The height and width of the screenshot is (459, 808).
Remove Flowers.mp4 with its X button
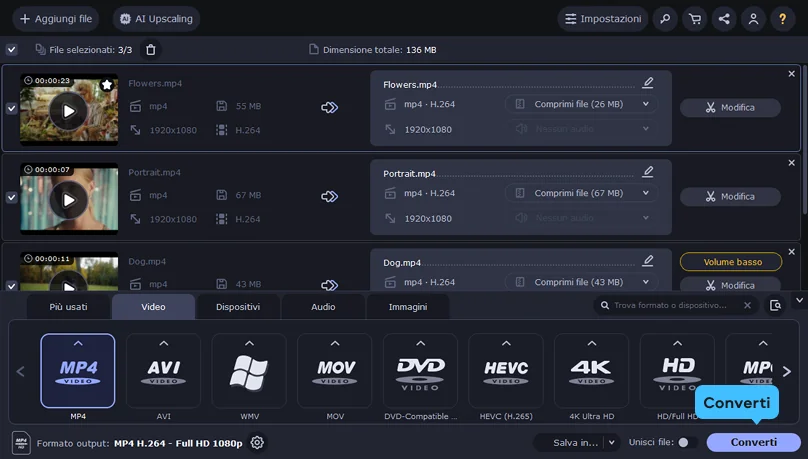point(792,74)
